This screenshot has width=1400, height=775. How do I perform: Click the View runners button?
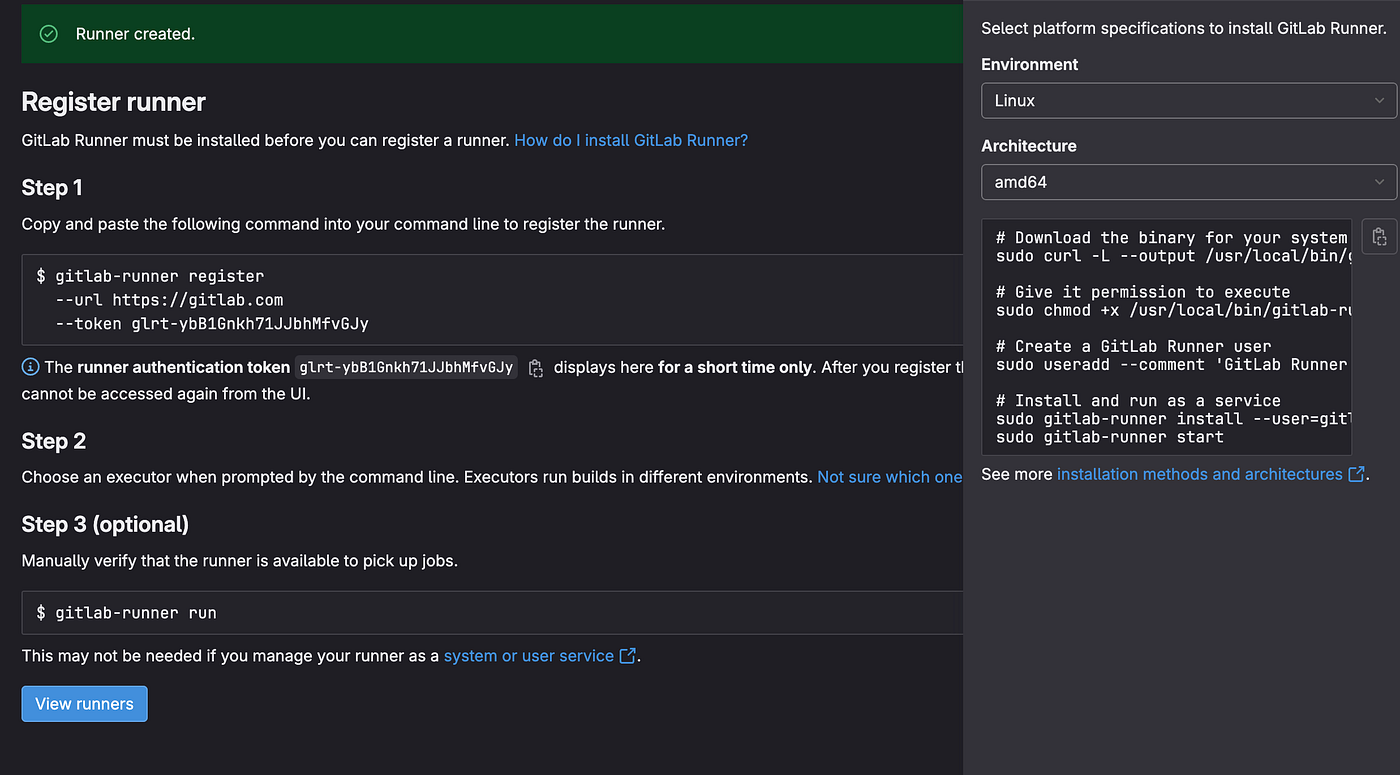tap(84, 704)
